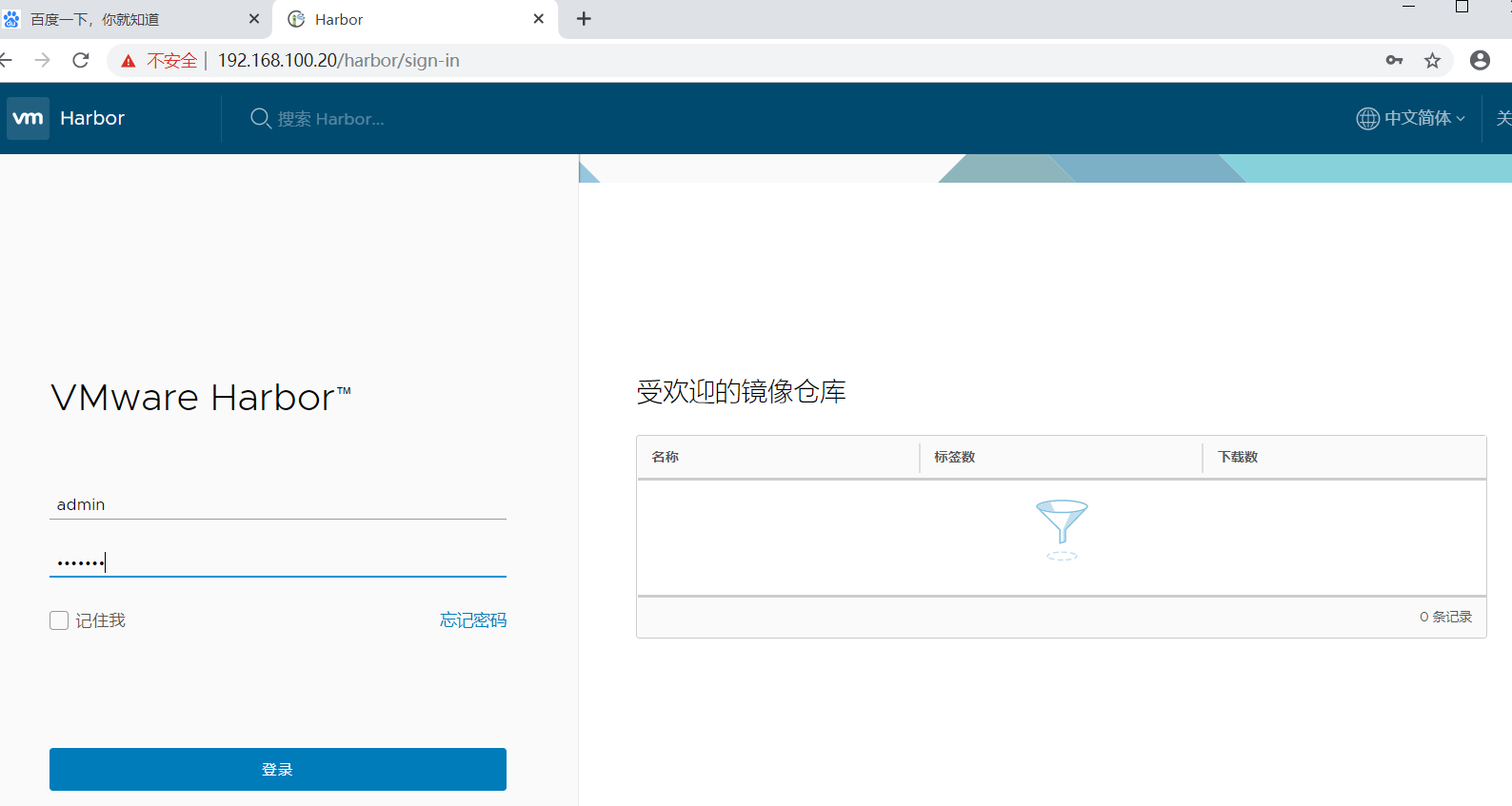Image resolution: width=1512 pixels, height=806 pixels.
Task: Open the 忘记密码 forgot password link
Action: (473, 620)
